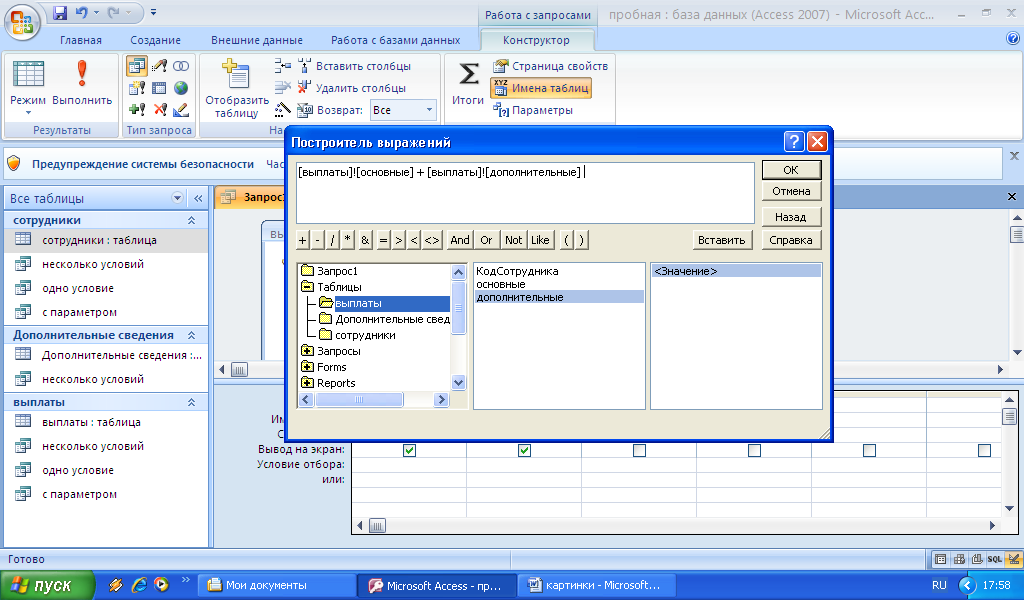Screen dimensions: 1024x600
Task: Save via the quick access toolbar
Action: pos(59,12)
